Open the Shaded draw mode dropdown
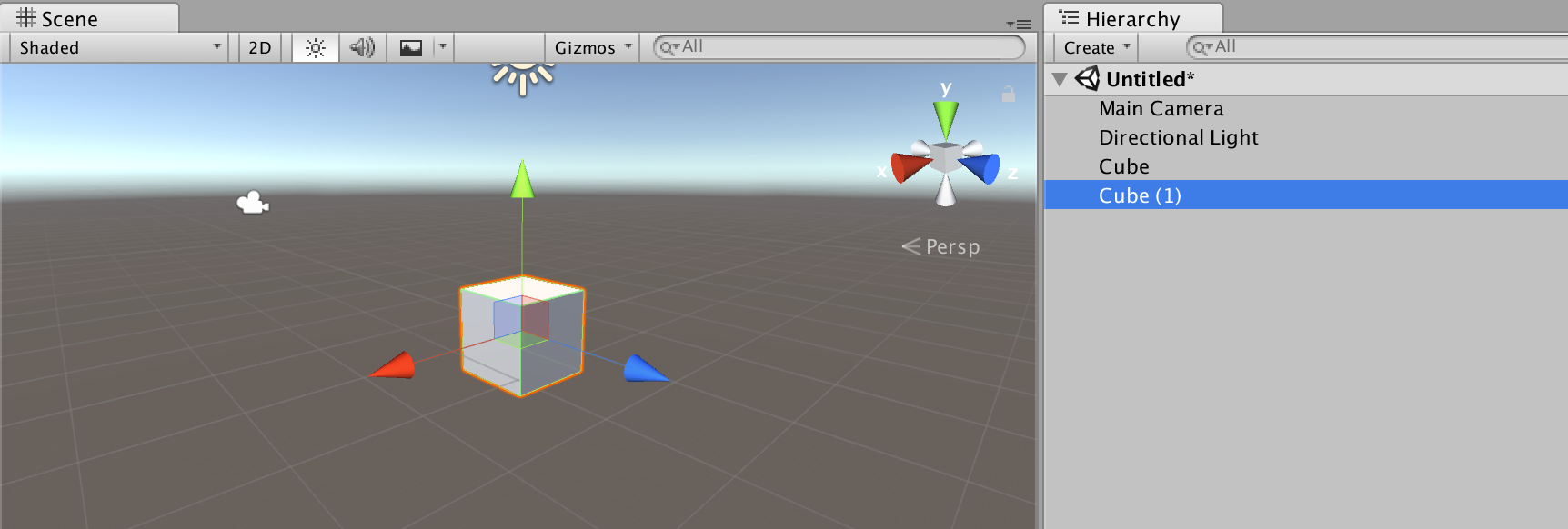 [x=120, y=48]
